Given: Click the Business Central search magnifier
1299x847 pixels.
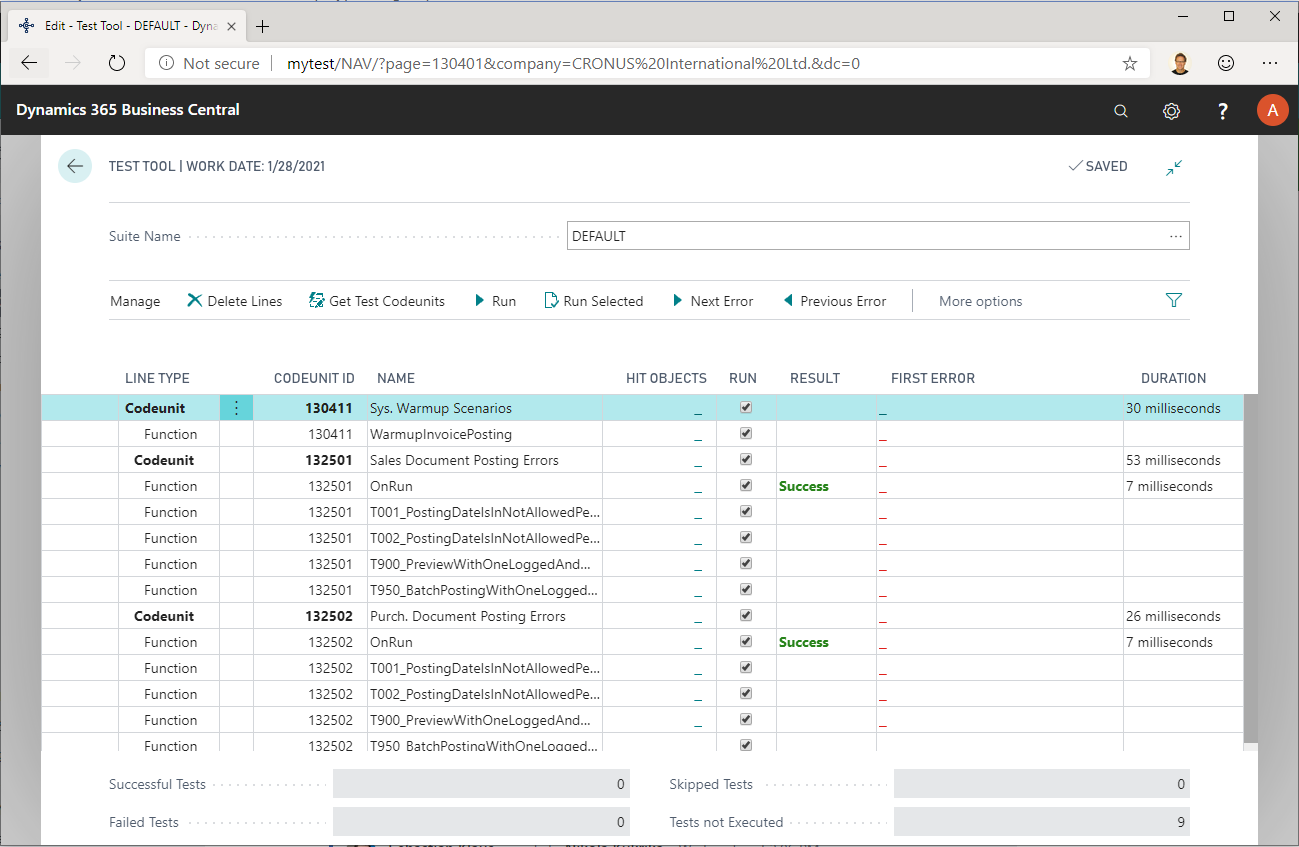Looking at the screenshot, I should [1121, 111].
